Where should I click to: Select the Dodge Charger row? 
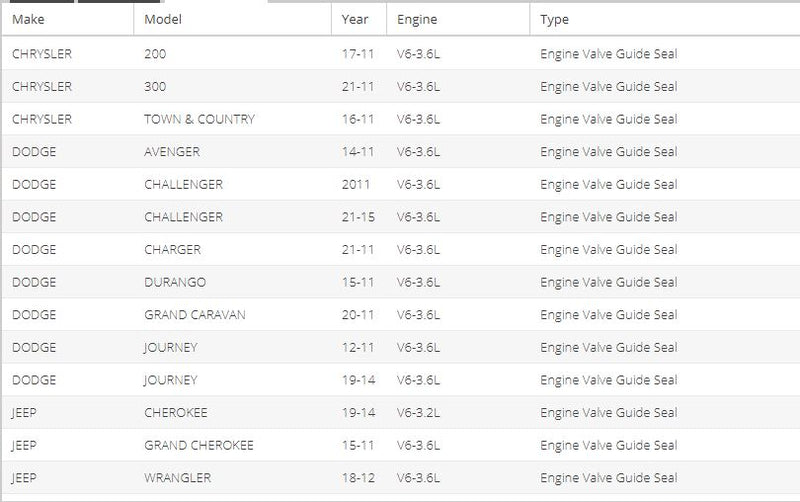click(401, 249)
